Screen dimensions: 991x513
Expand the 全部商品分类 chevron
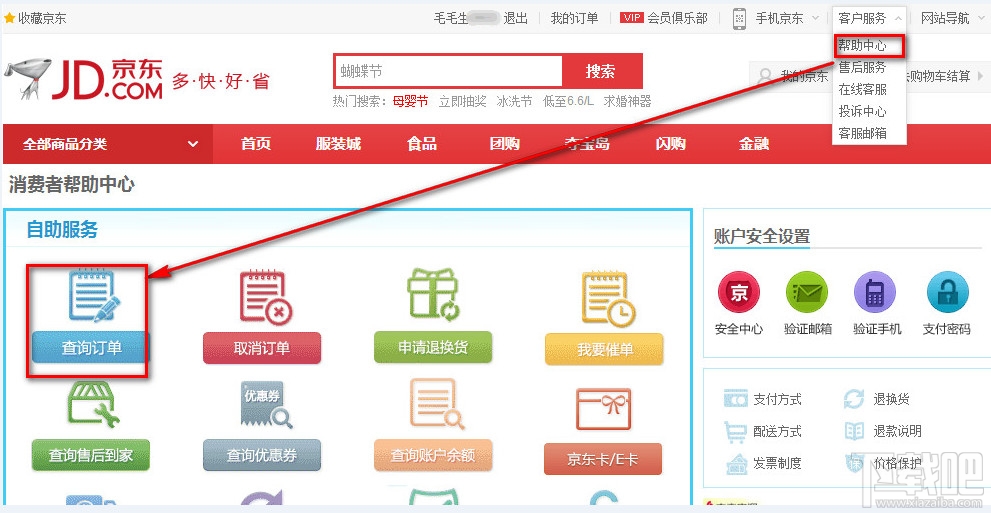[193, 144]
